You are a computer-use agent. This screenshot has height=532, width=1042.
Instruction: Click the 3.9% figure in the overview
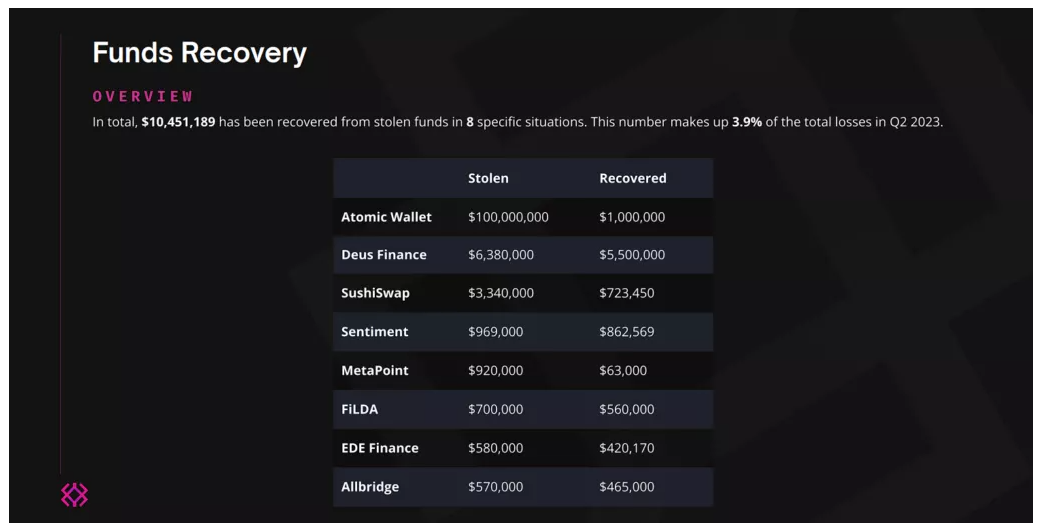click(747, 122)
